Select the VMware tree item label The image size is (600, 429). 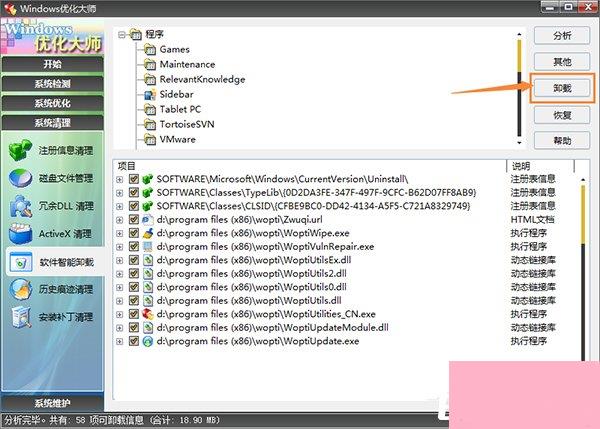tap(178, 139)
